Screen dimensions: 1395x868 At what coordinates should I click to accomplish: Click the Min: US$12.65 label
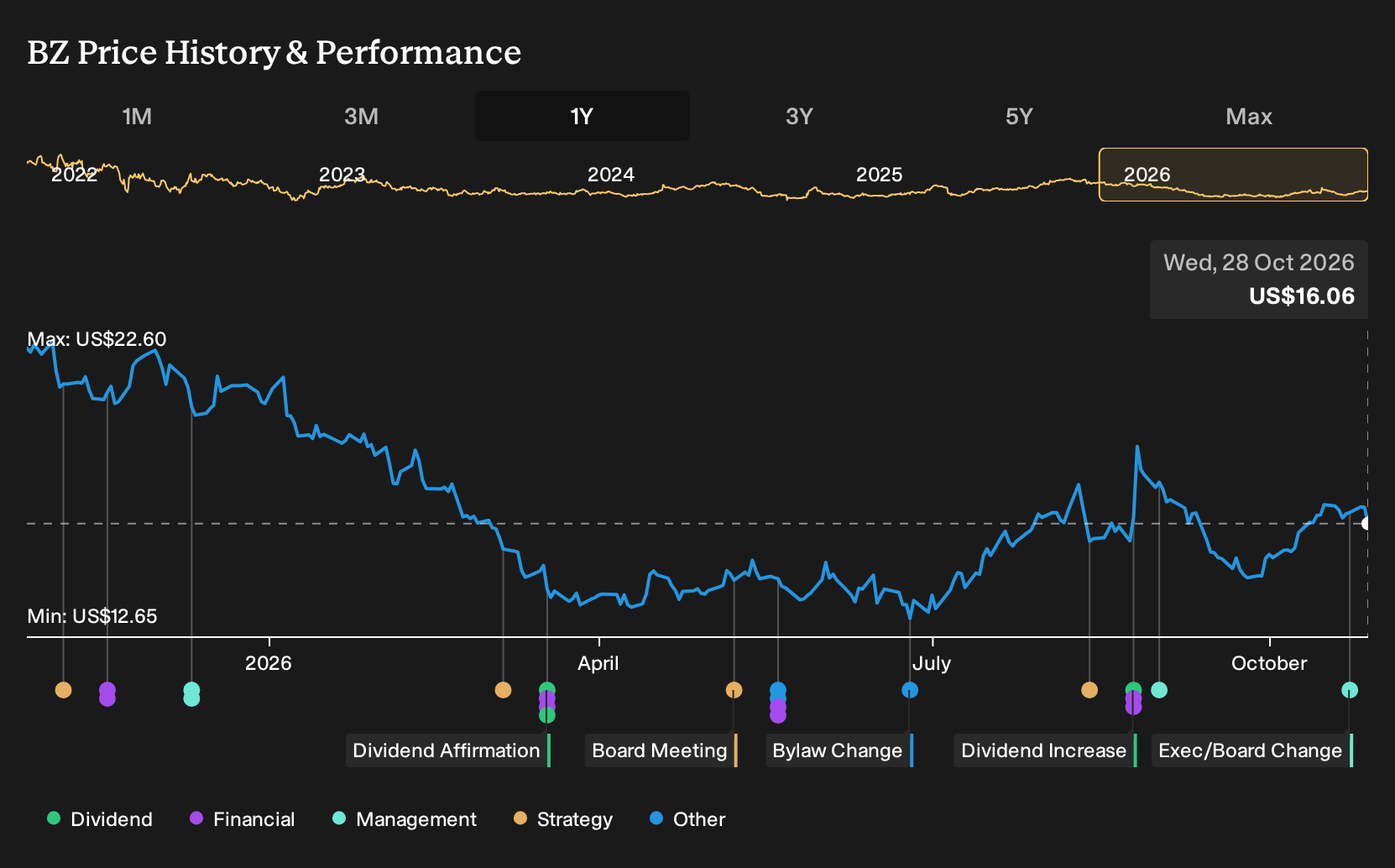point(92,616)
